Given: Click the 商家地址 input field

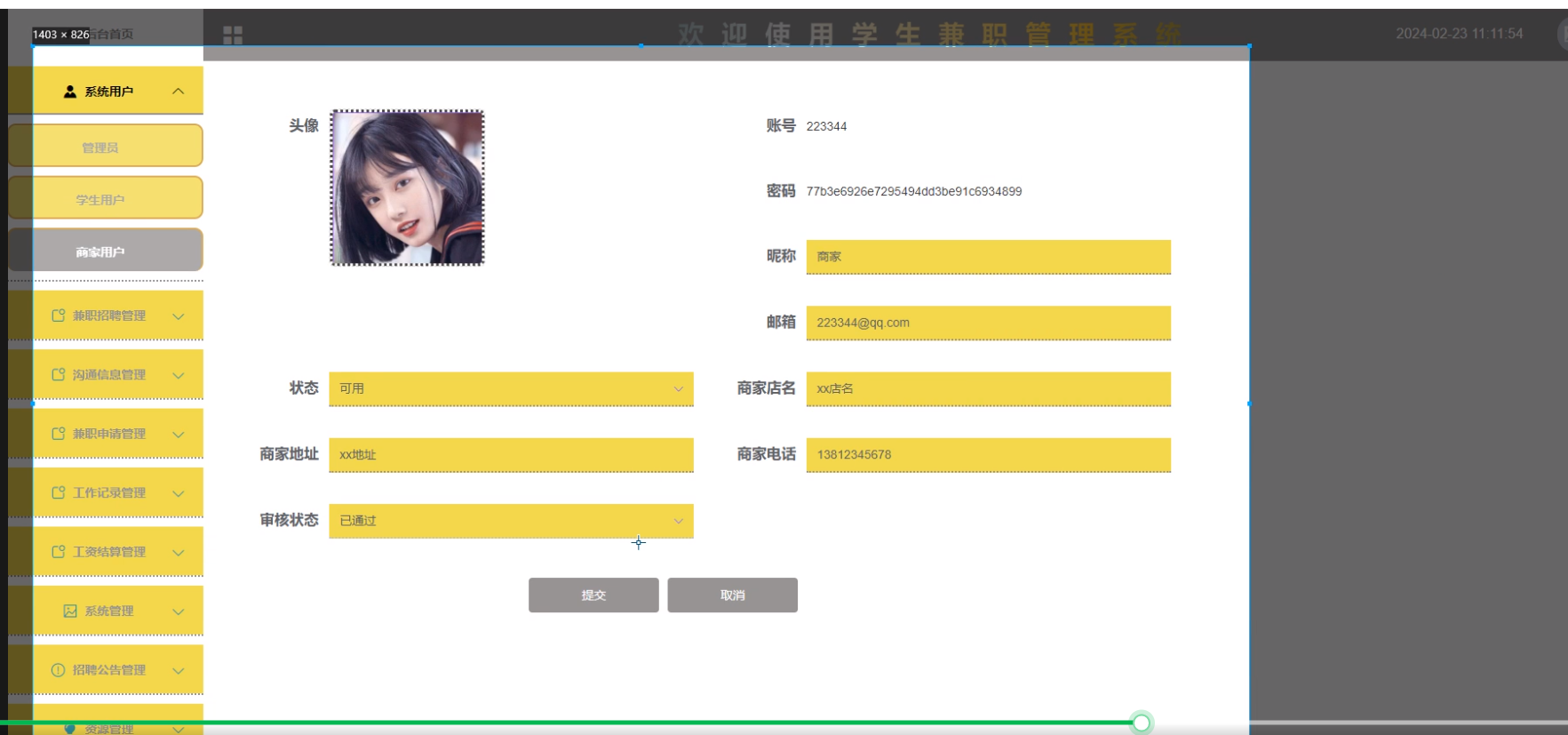Looking at the screenshot, I should (511, 455).
